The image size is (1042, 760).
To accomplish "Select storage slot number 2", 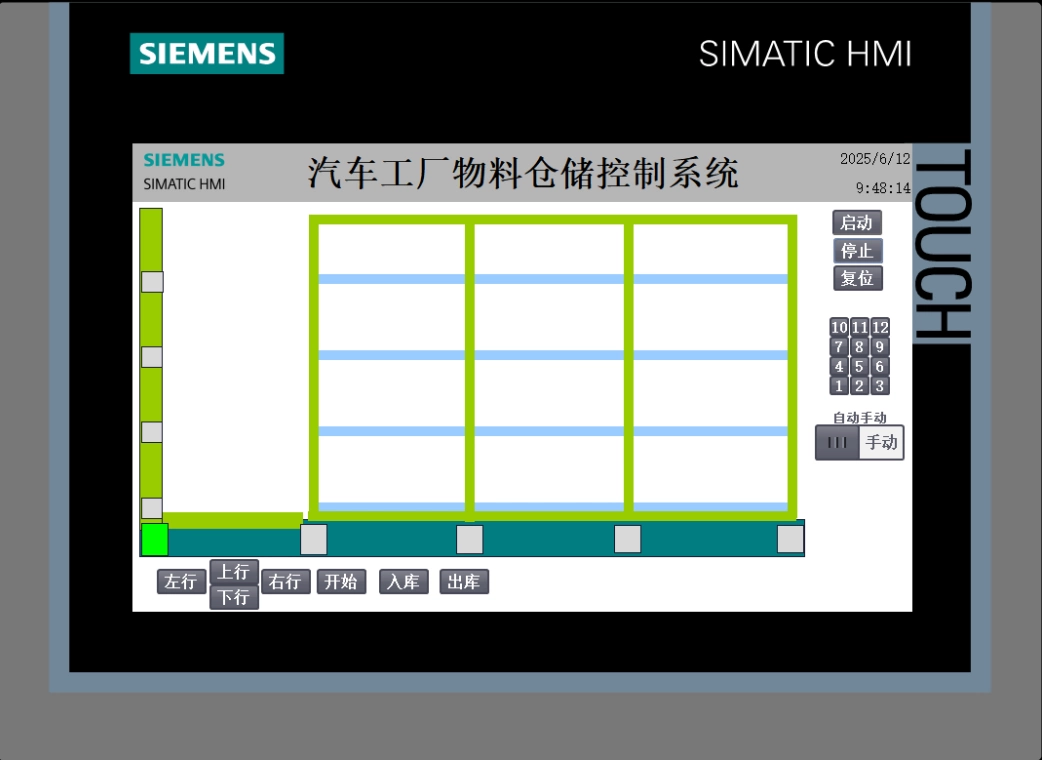I will click(x=859, y=385).
